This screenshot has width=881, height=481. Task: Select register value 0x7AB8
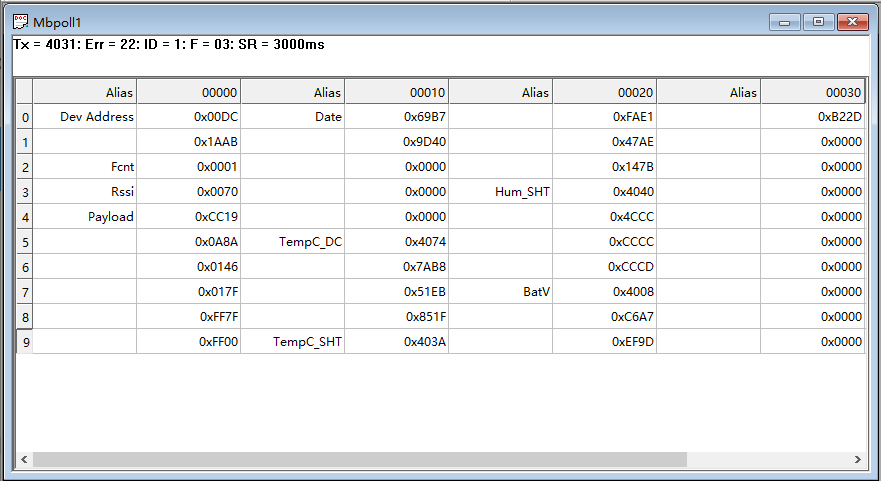[397, 266]
